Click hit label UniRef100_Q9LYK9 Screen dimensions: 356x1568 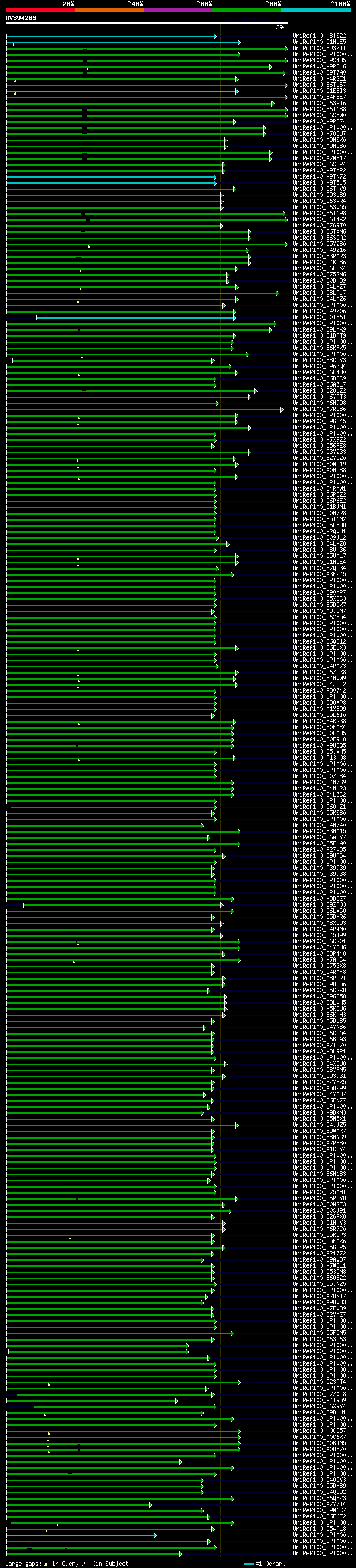(319, 329)
